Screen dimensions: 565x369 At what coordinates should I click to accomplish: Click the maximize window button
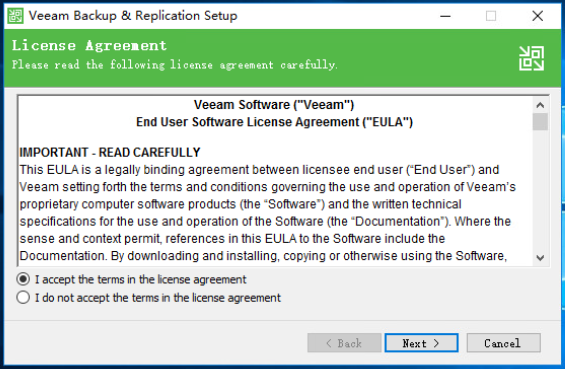tap(491, 16)
